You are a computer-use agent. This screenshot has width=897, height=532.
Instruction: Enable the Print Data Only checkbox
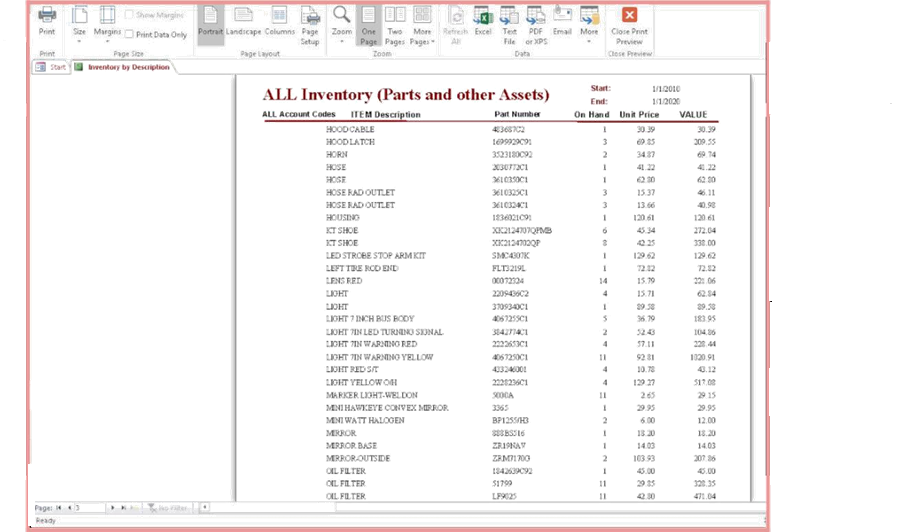[129, 34]
